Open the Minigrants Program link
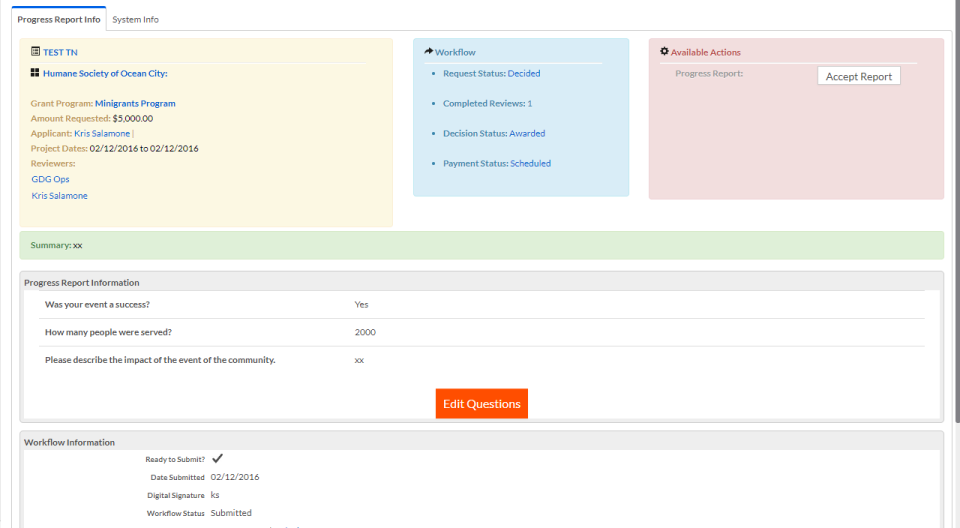This screenshot has height=528, width=960. point(135,104)
